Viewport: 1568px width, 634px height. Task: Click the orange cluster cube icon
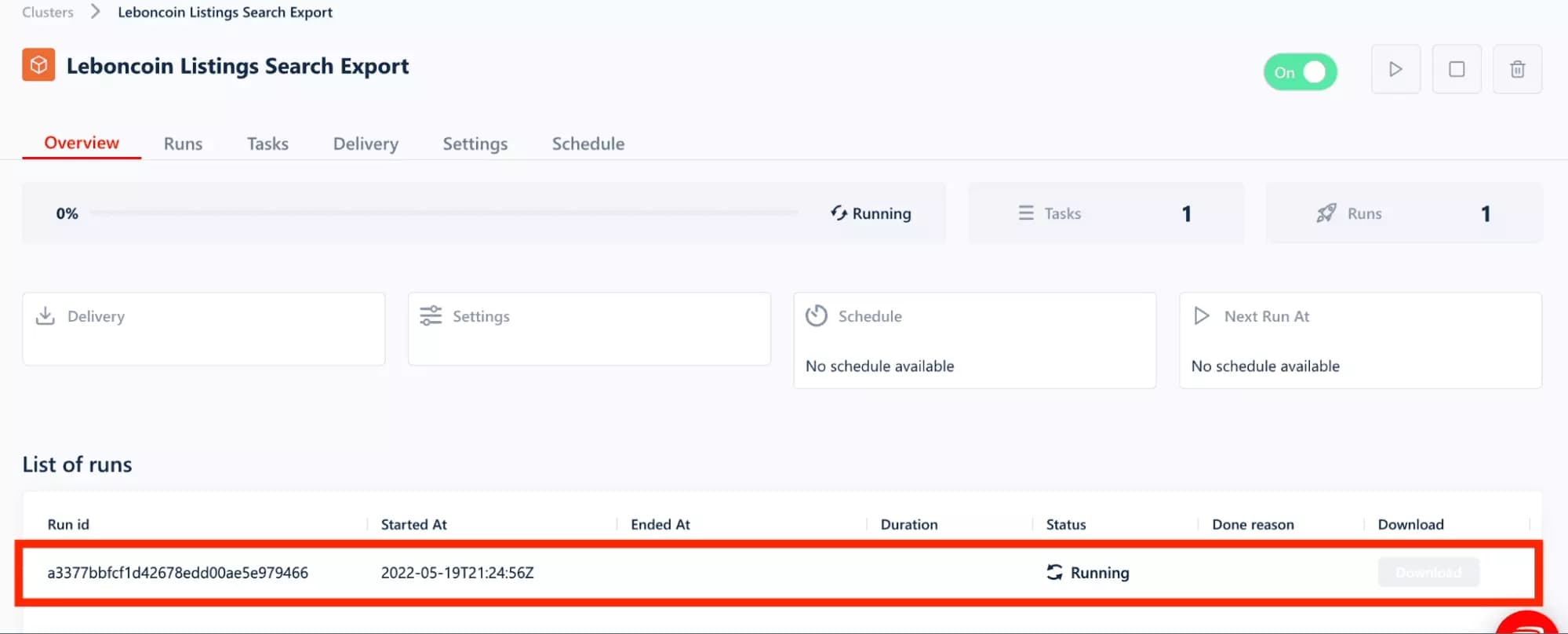coord(38,65)
